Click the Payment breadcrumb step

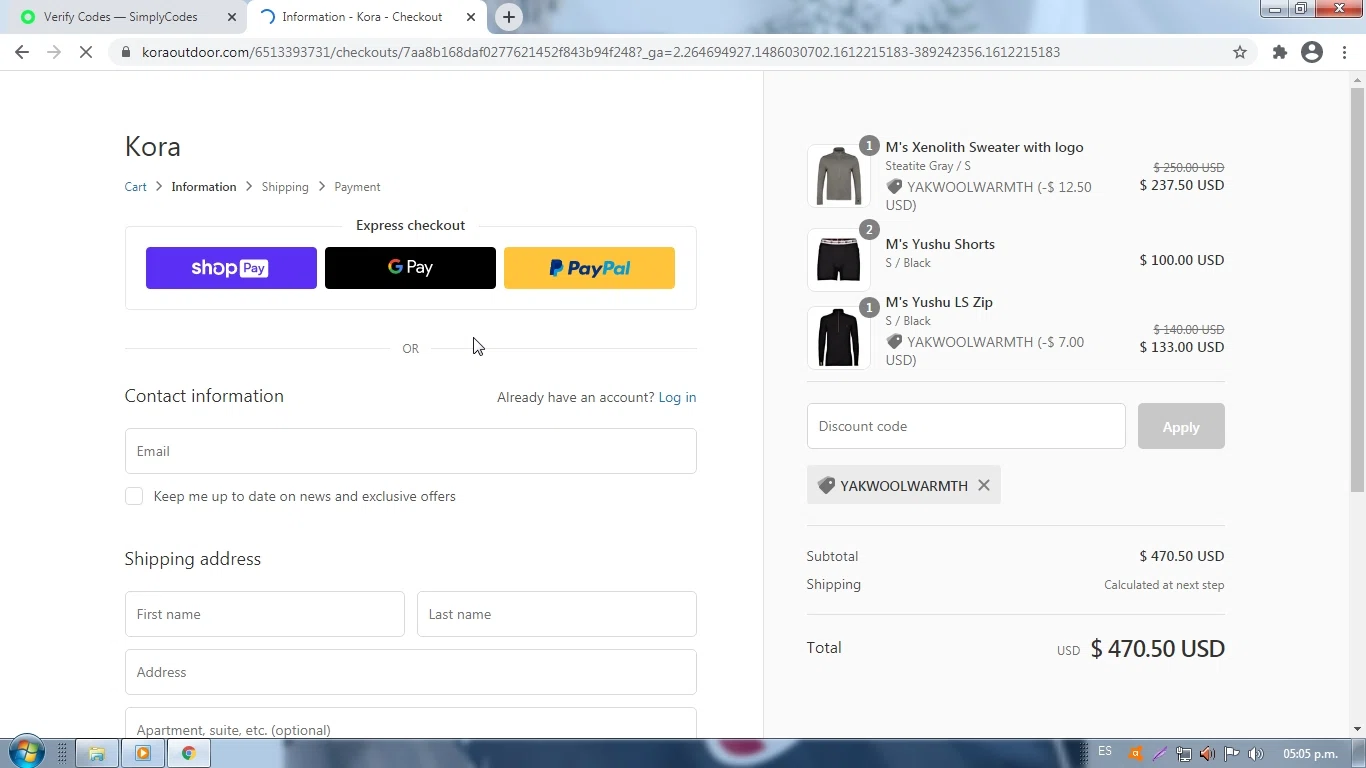(357, 187)
